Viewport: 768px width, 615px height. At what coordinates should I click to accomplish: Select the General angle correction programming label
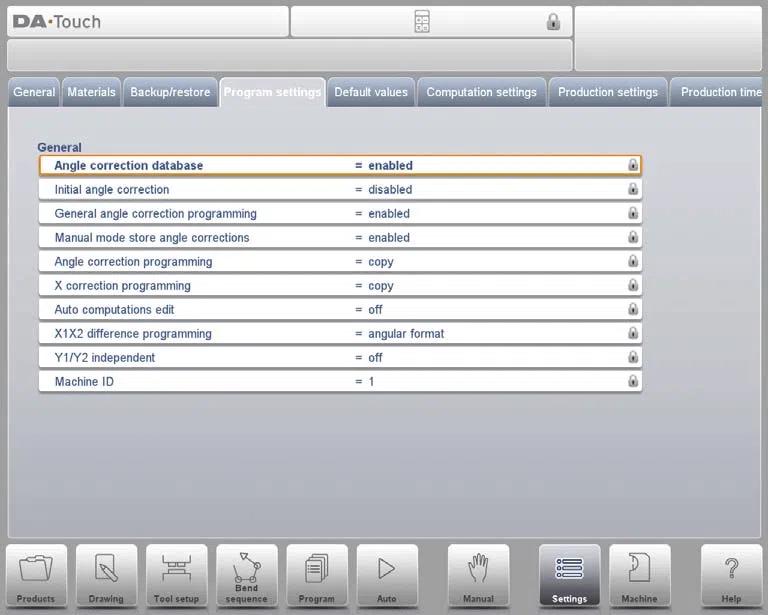155,213
